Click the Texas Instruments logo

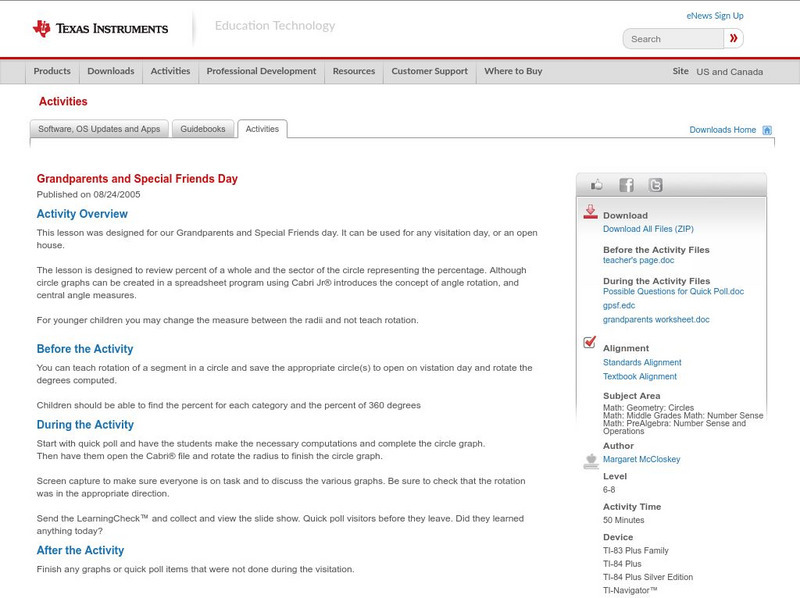pos(100,29)
